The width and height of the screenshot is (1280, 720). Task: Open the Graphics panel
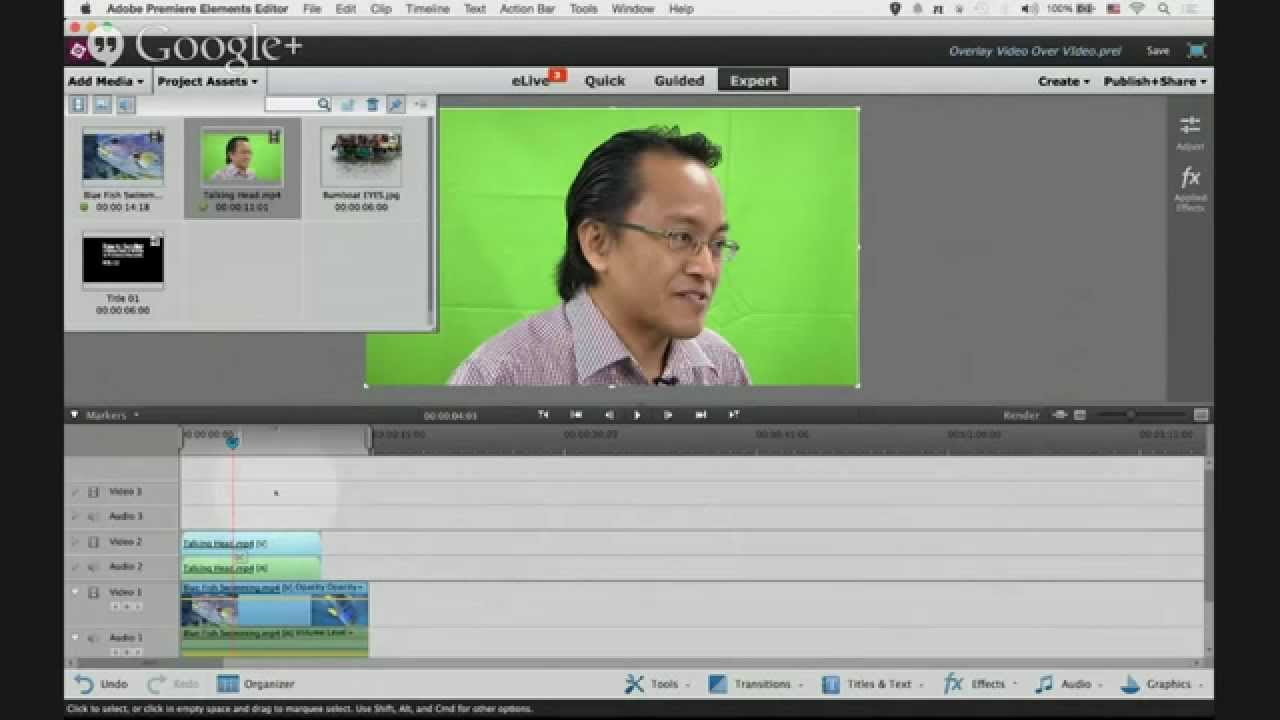[x=1162, y=684]
